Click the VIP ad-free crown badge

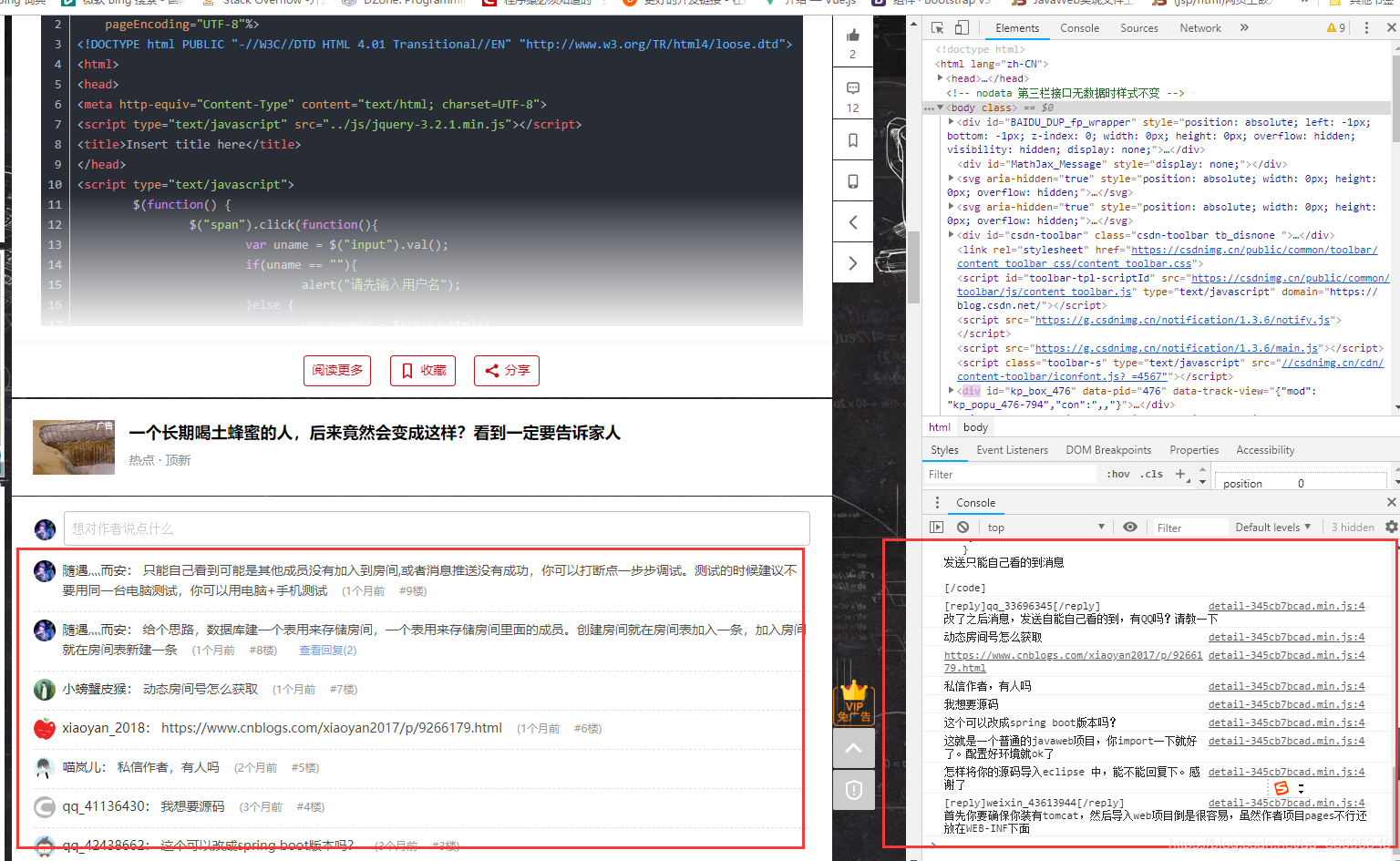pyautogui.click(x=854, y=702)
